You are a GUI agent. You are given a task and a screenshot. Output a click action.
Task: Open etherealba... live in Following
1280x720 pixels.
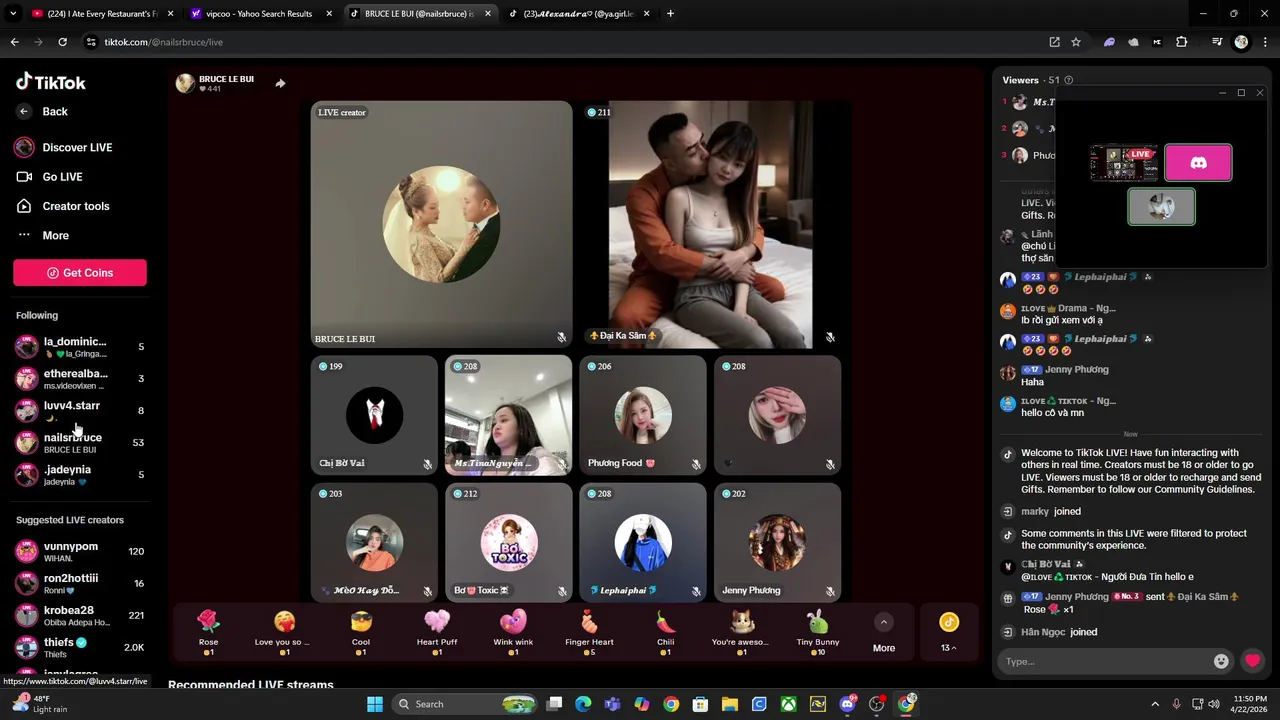[x=80, y=379]
